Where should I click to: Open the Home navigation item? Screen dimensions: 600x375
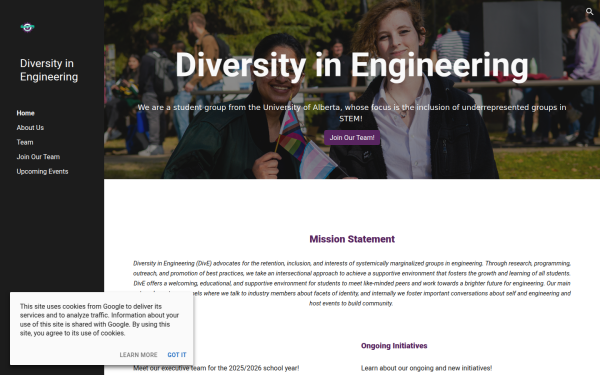click(x=26, y=113)
